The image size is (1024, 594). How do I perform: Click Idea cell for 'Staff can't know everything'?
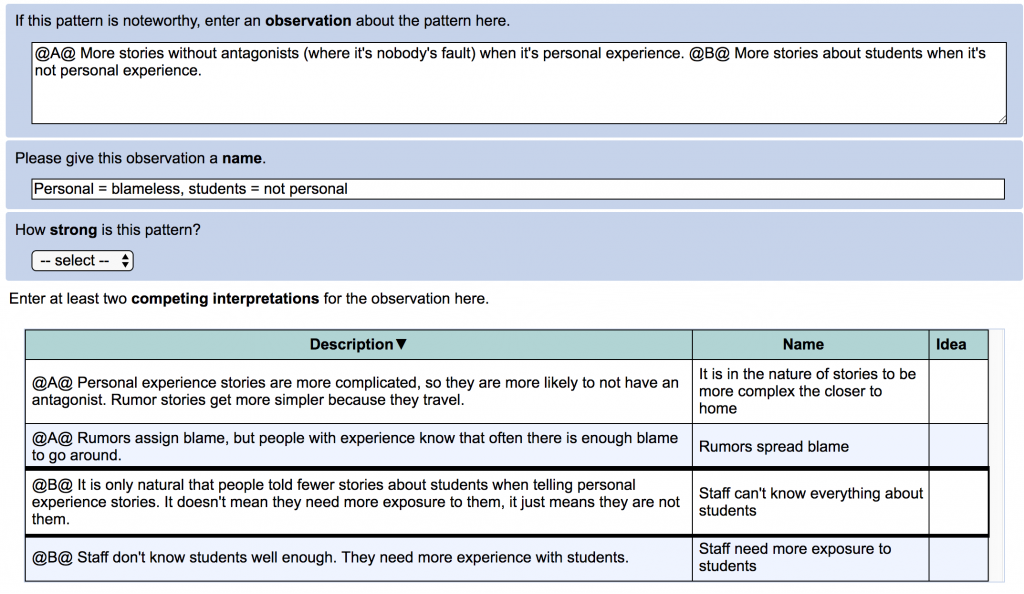957,502
